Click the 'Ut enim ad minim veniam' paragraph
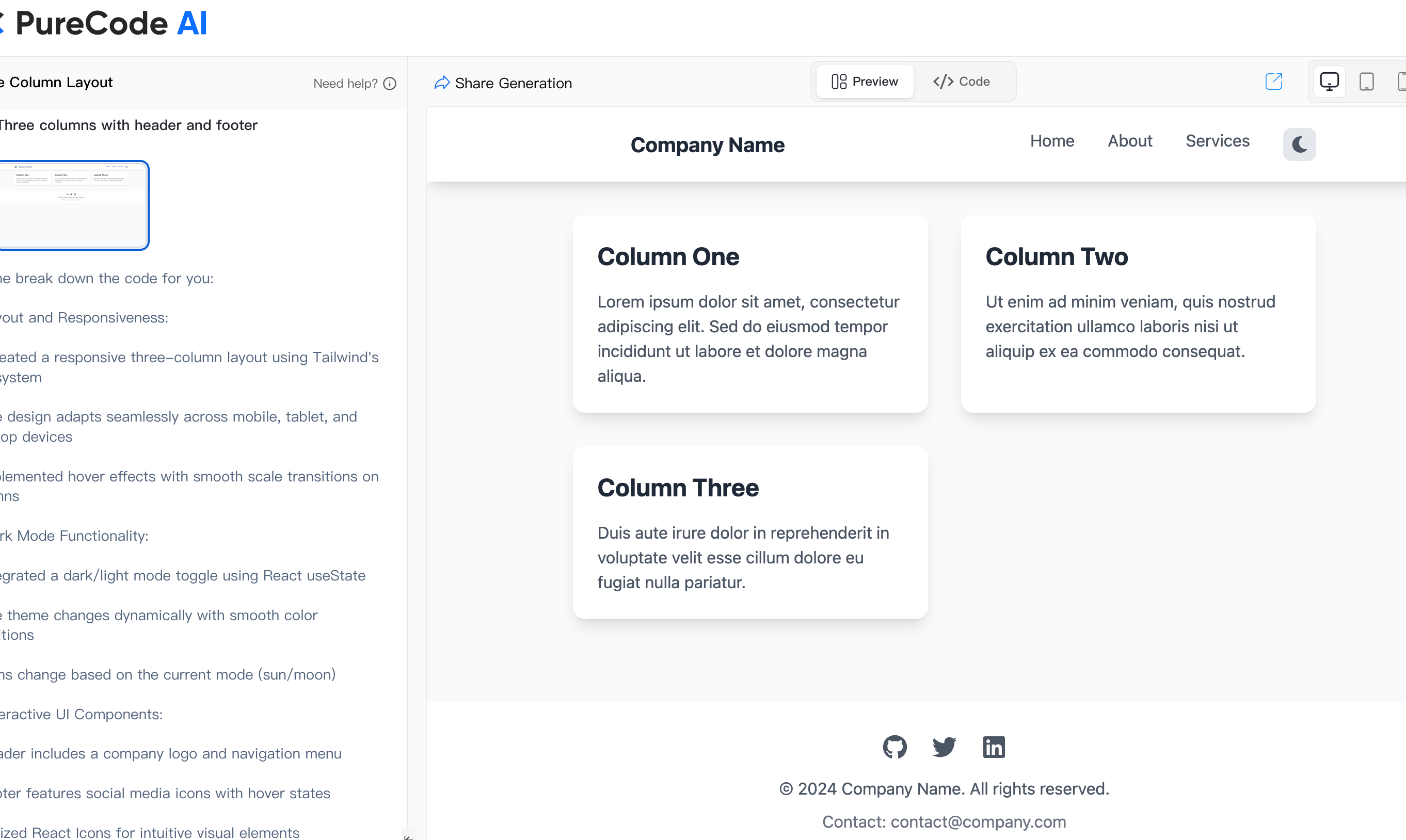Screen dimensions: 1406x840 (1130, 327)
